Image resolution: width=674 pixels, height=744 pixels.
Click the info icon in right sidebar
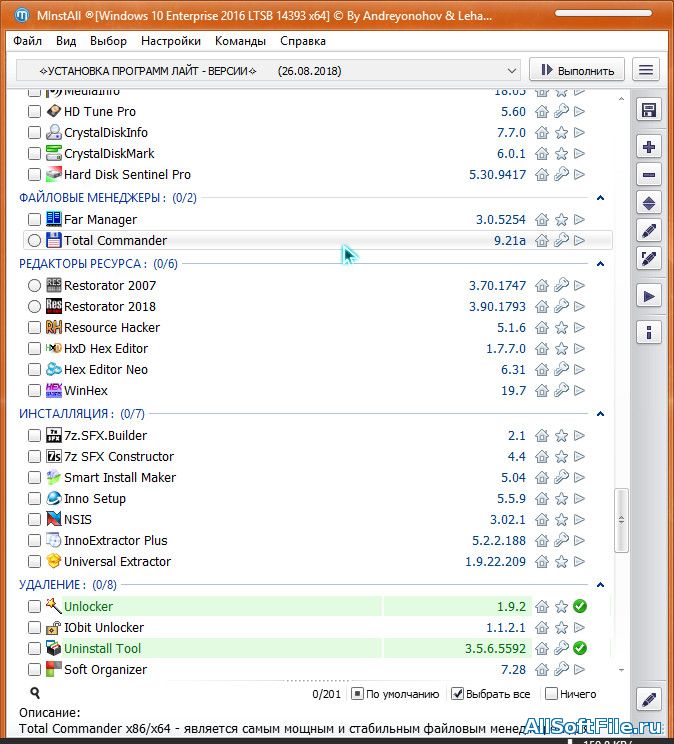(x=648, y=332)
